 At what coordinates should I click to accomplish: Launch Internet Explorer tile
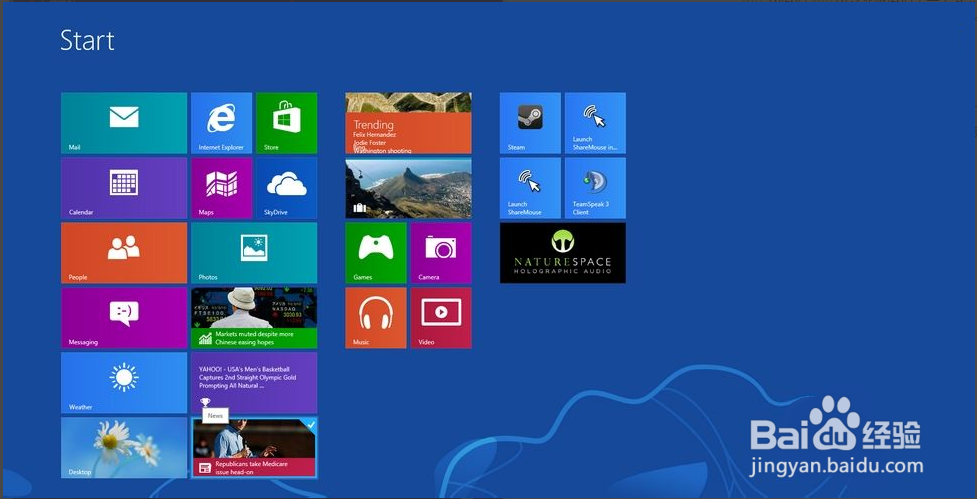pos(221,123)
